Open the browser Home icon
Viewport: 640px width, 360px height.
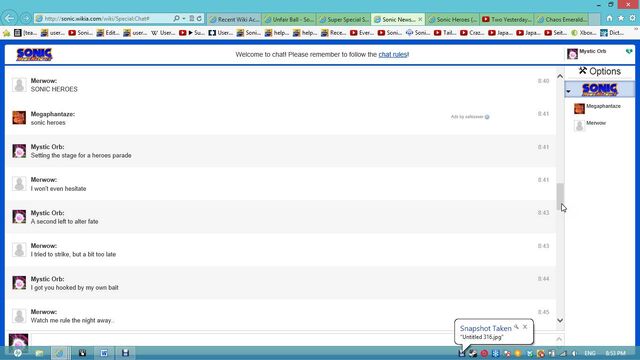point(609,18)
